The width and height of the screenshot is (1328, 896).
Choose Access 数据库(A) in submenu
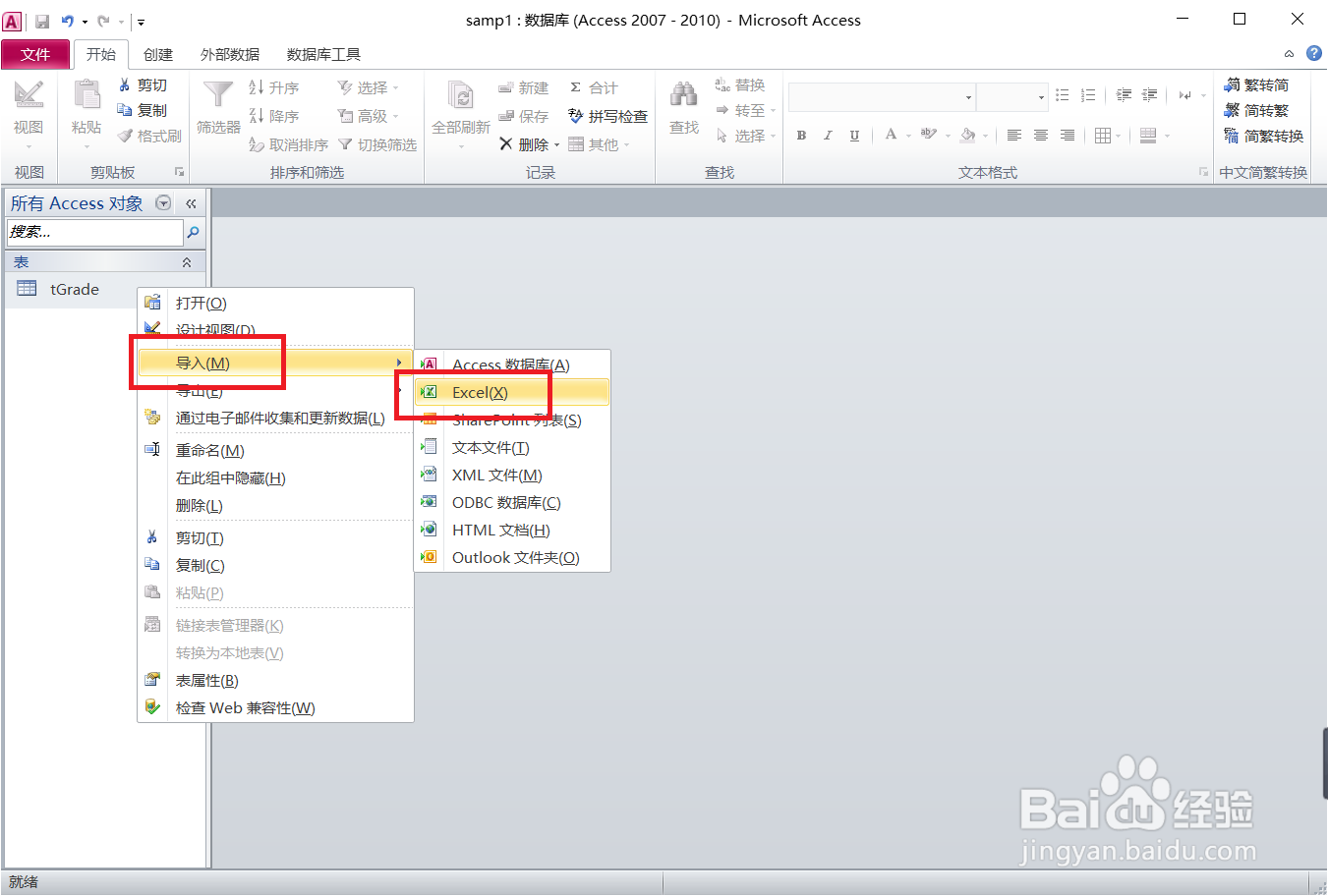pos(512,364)
